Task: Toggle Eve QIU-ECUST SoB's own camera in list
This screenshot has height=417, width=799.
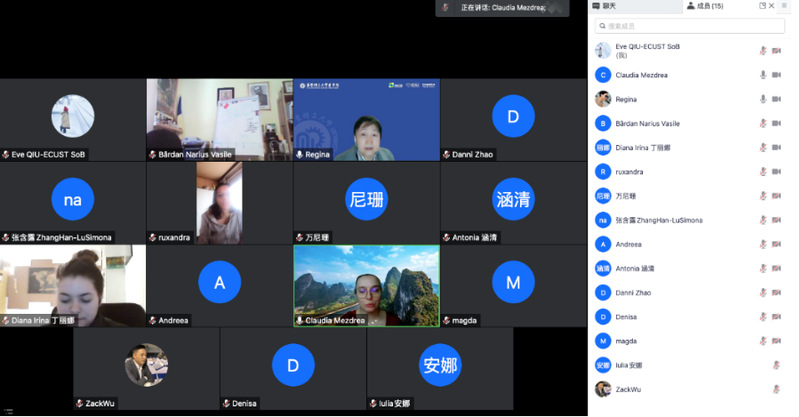Action: pyautogui.click(x=777, y=50)
